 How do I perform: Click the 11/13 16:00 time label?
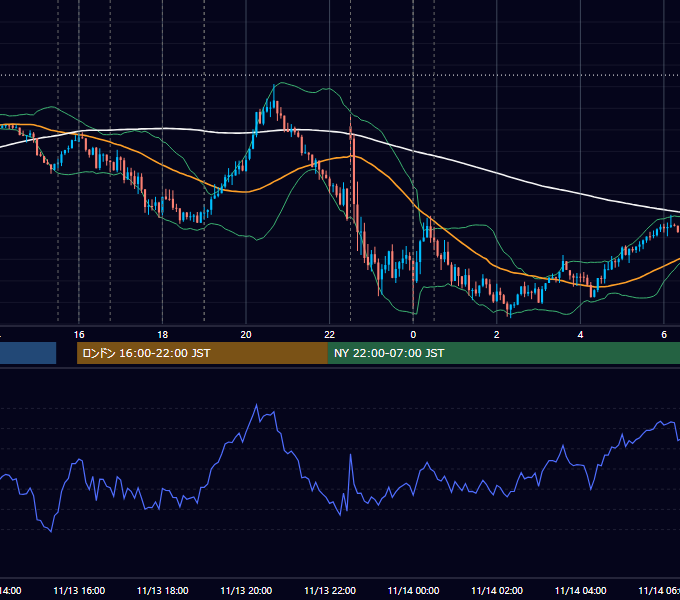pyautogui.click(x=79, y=590)
